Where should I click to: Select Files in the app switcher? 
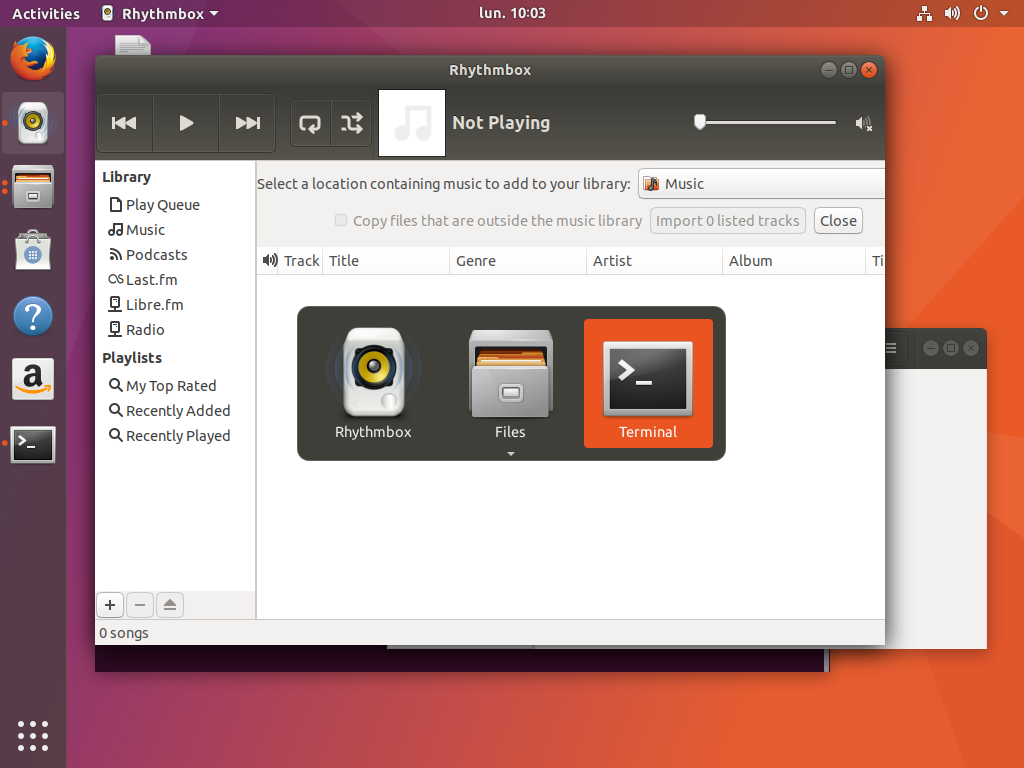pyautogui.click(x=511, y=383)
